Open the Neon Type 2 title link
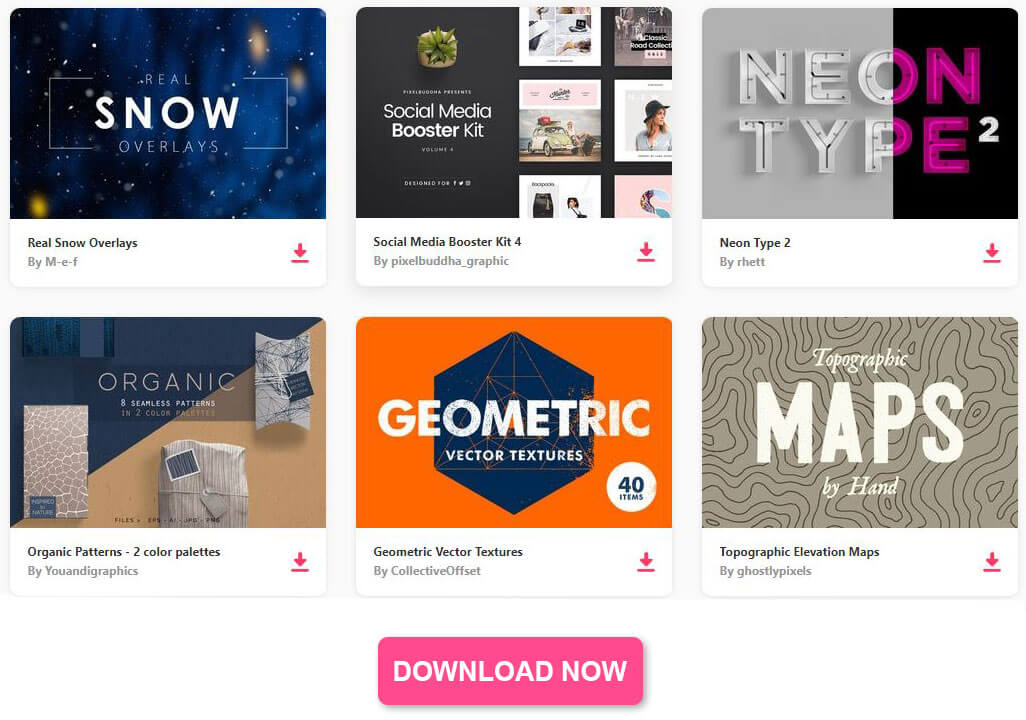Screen dimensions: 1026x720 pyautogui.click(x=755, y=243)
